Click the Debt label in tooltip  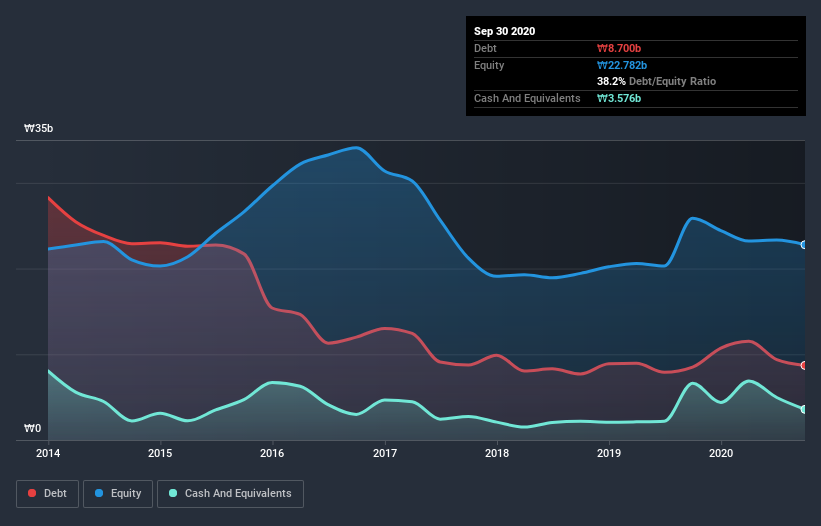click(485, 49)
